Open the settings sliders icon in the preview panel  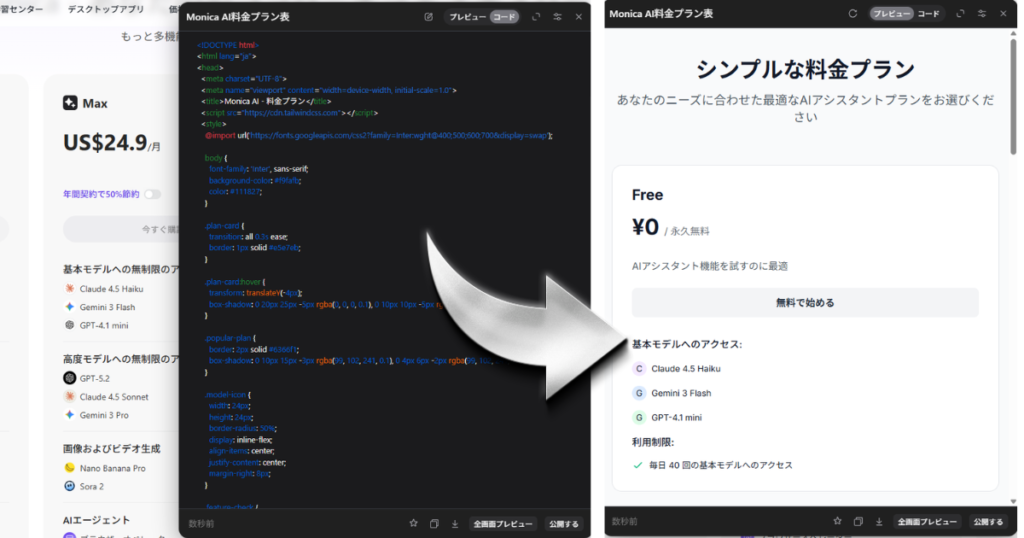(x=981, y=14)
